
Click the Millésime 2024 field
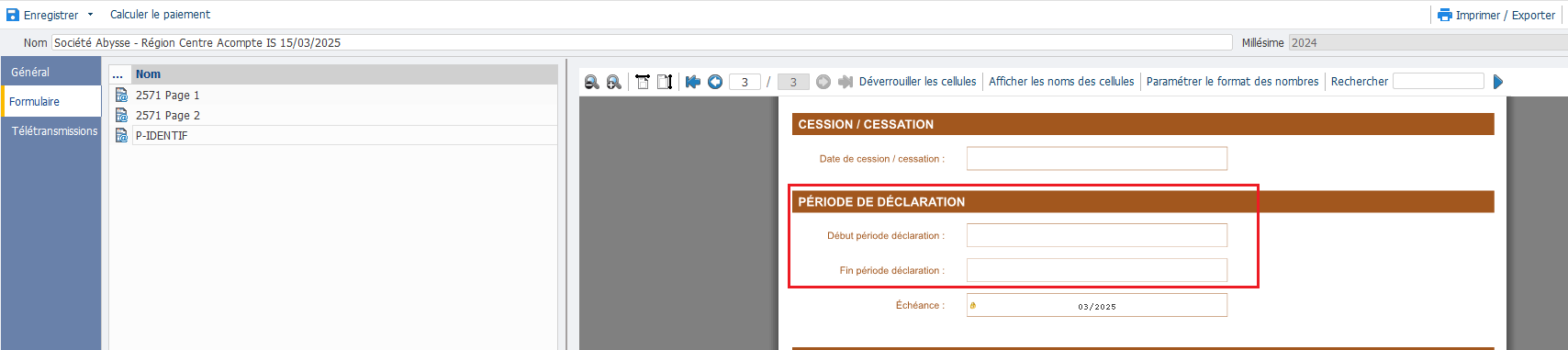(x=1428, y=42)
